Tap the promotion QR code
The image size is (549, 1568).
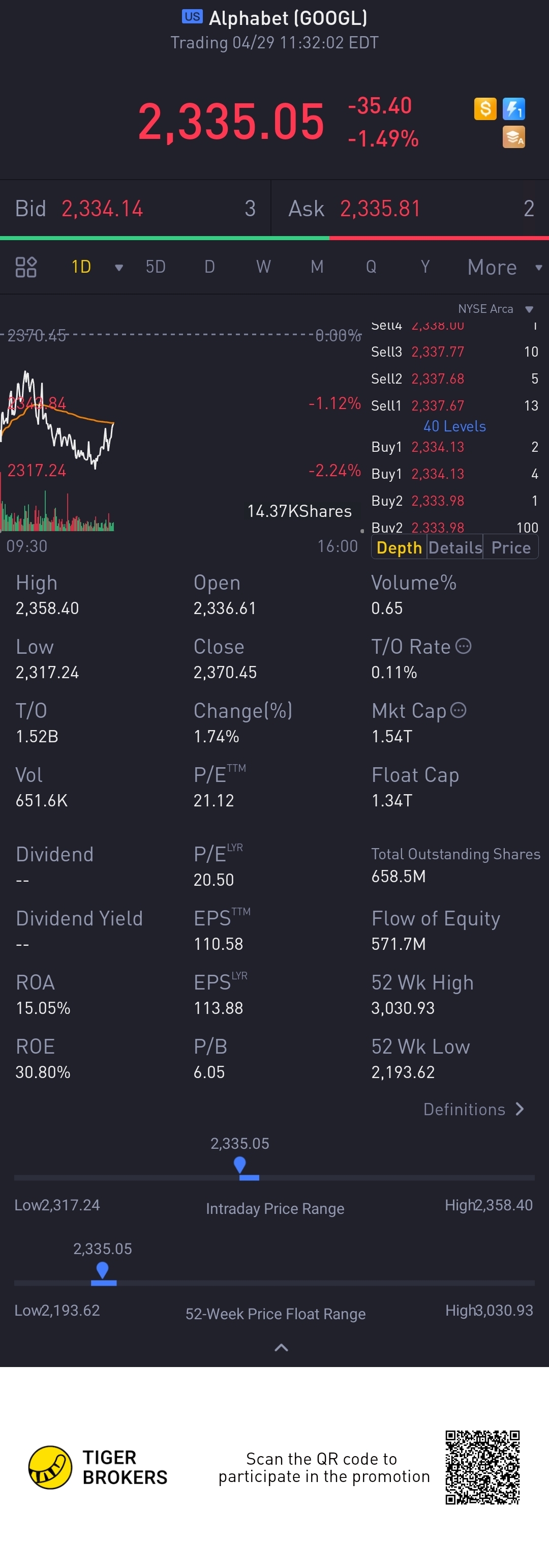tap(482, 1467)
